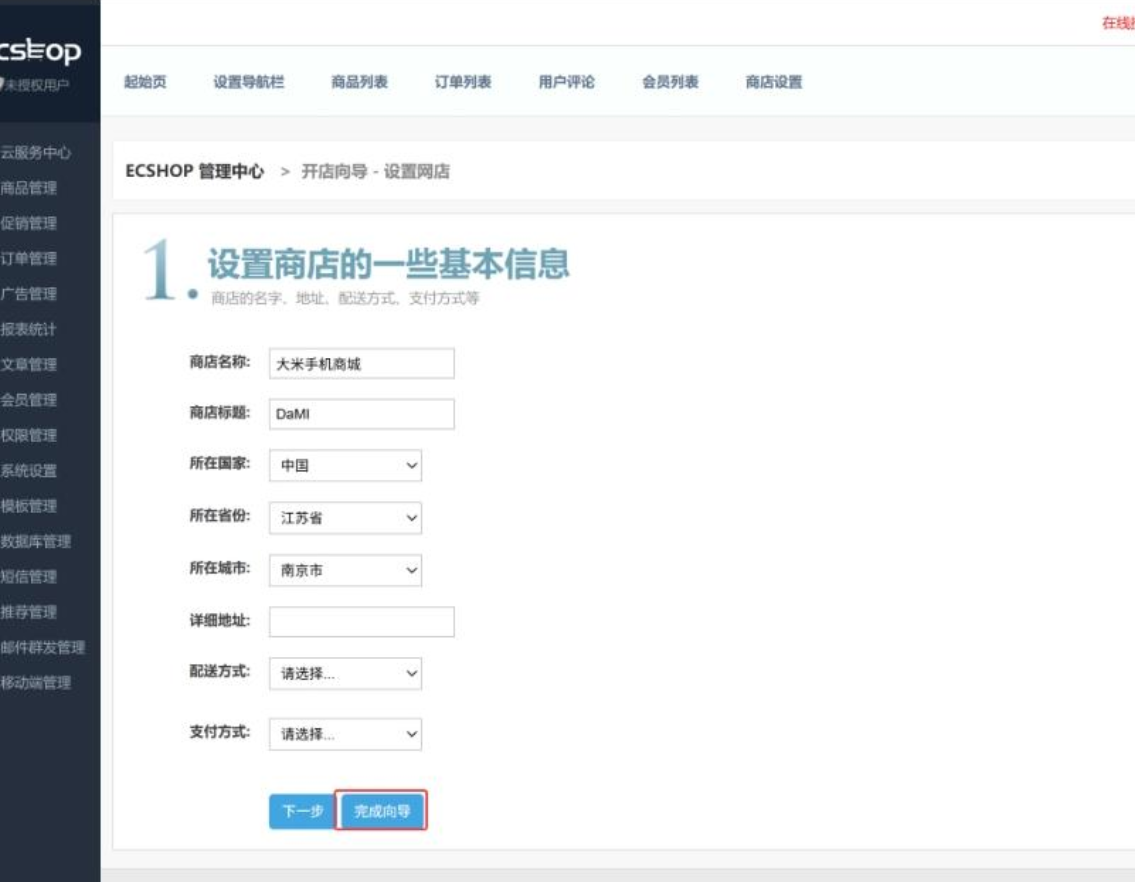Viewport: 1135px width, 882px height.
Task: Open 起始页 in the top navigation
Action: (145, 82)
